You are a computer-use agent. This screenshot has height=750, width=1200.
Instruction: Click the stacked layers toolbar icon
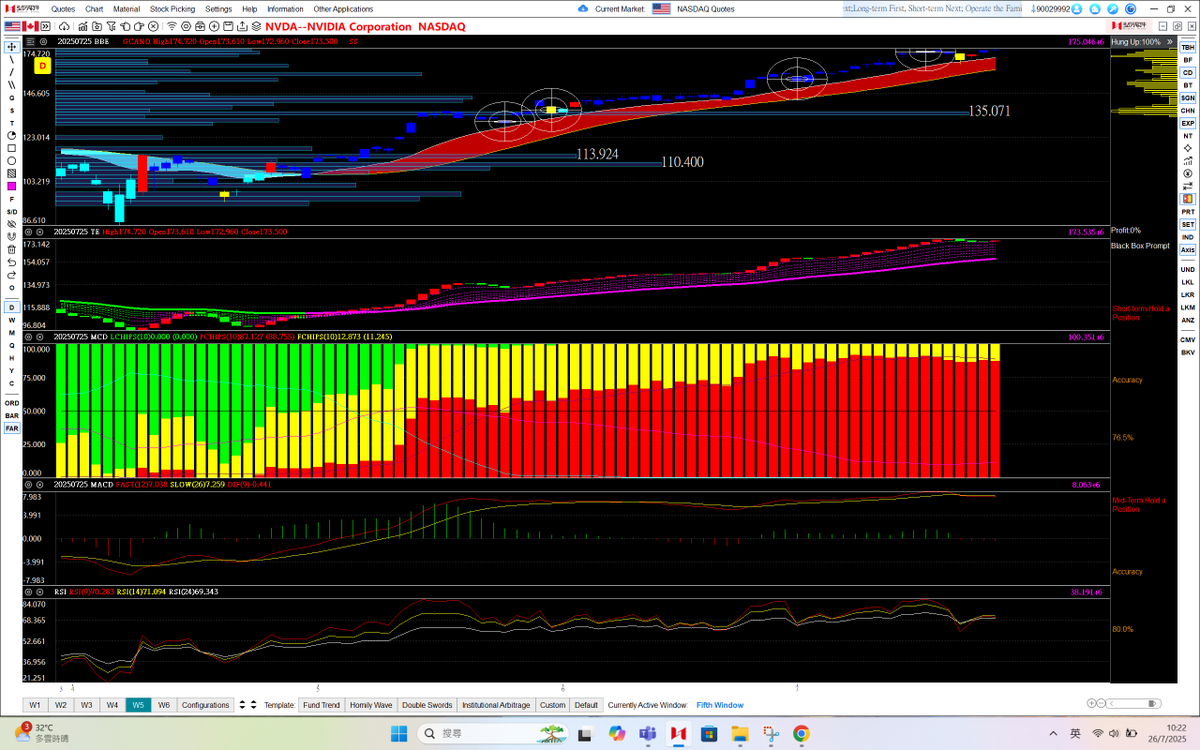pos(255,26)
